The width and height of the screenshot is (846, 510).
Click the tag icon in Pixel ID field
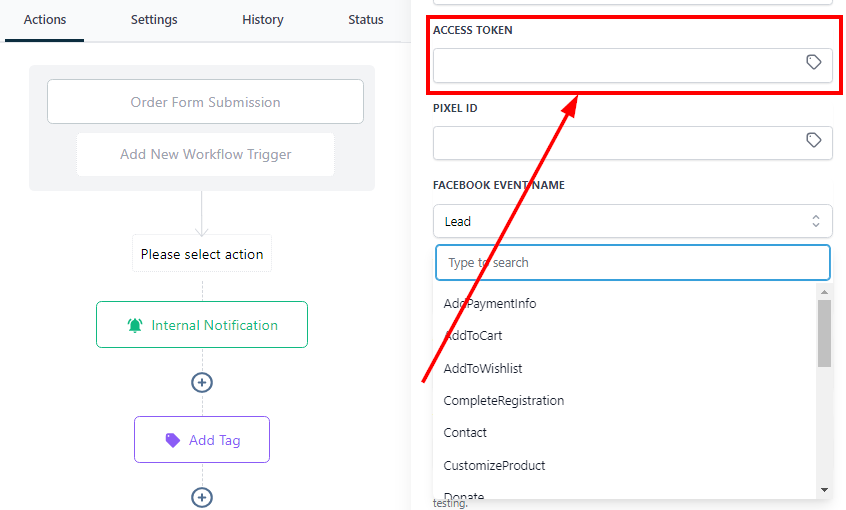pyautogui.click(x=814, y=141)
